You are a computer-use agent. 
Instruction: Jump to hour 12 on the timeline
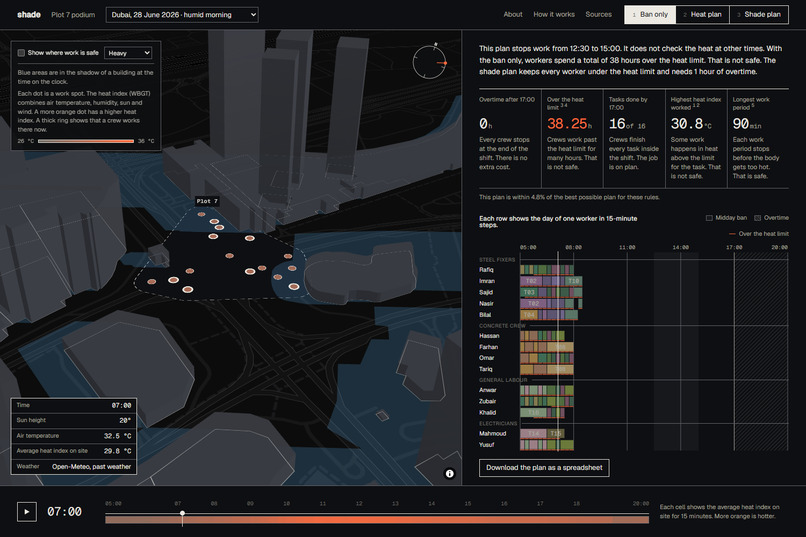359,504
